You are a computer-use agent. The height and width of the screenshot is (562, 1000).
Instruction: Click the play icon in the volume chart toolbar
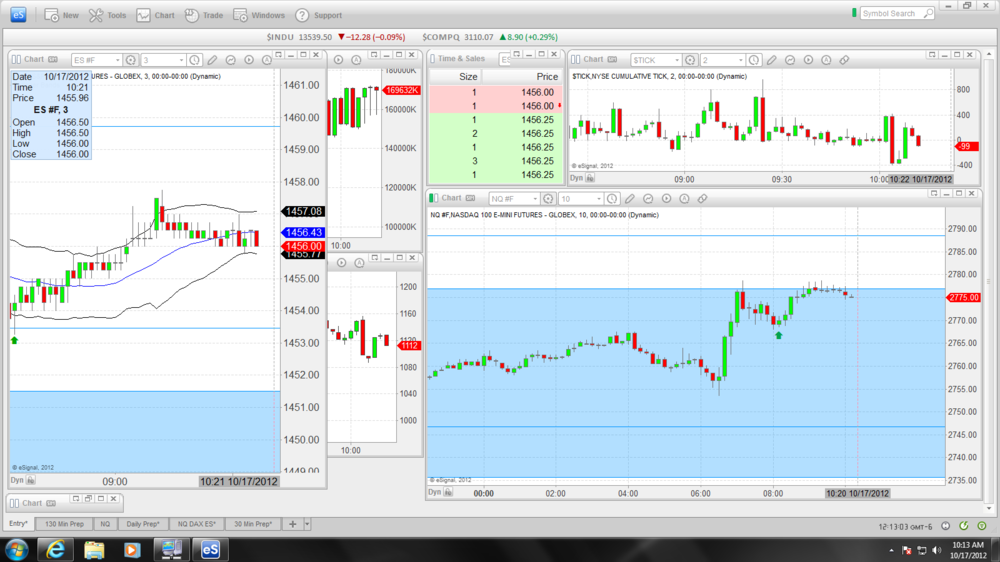point(339,60)
